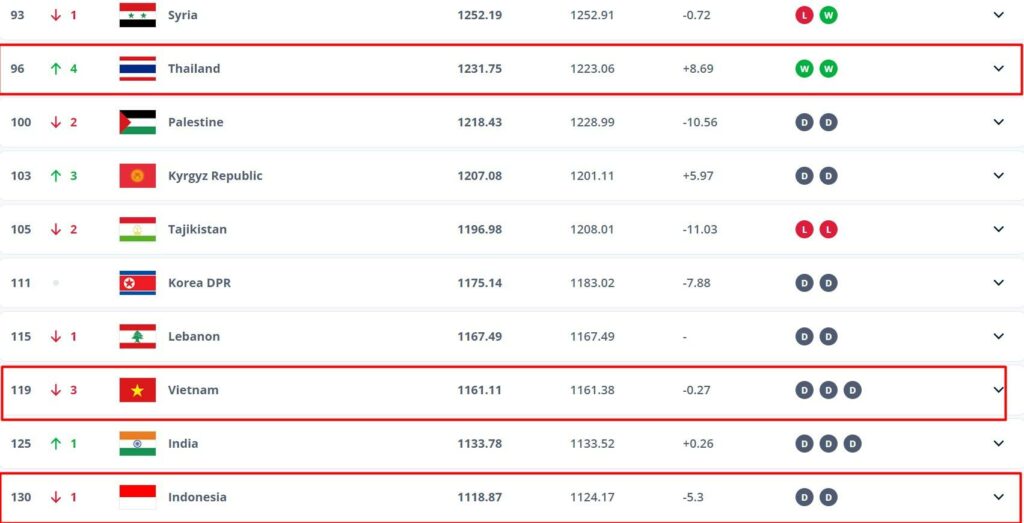Click Syria's red L result badge

pos(804,15)
